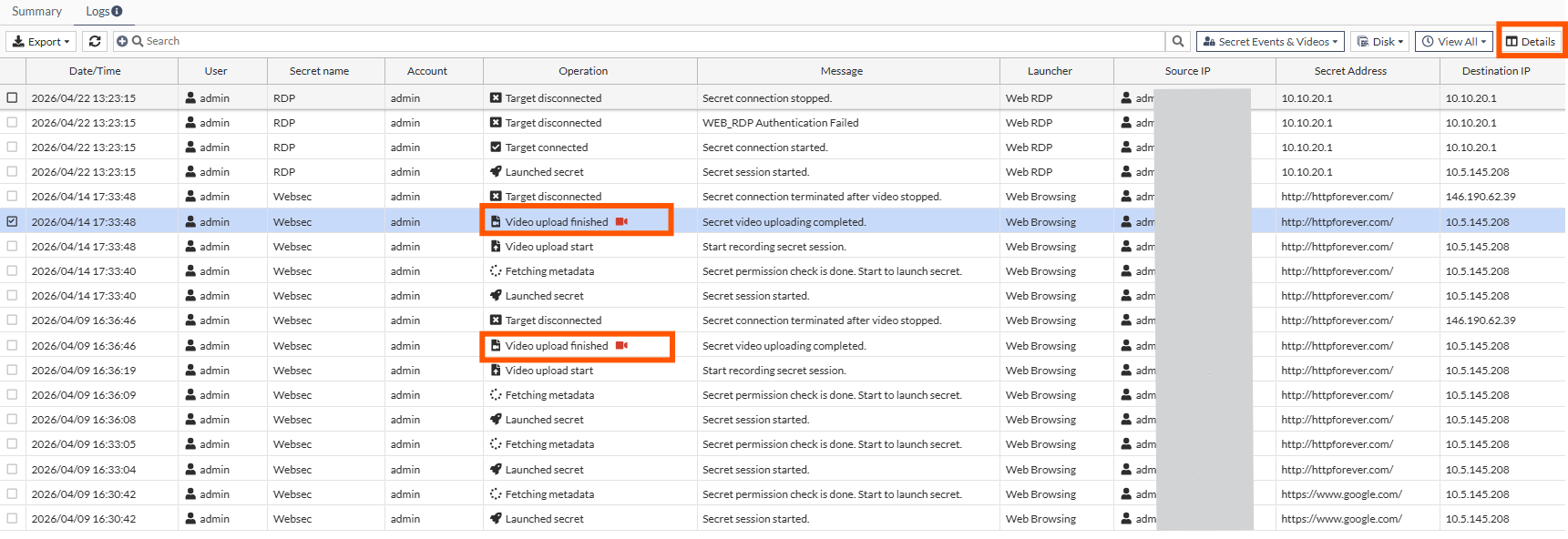Select checkbox for 2026/04/09 16:36:19 row
The image size is (1568, 539).
click(12, 370)
